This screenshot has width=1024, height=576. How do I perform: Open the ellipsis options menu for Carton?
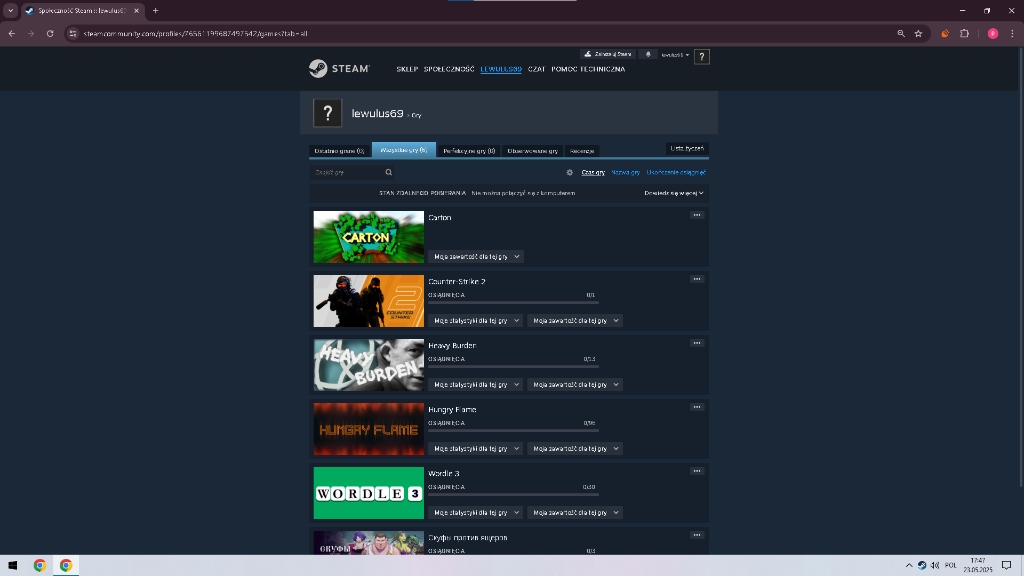pyautogui.click(x=696, y=215)
